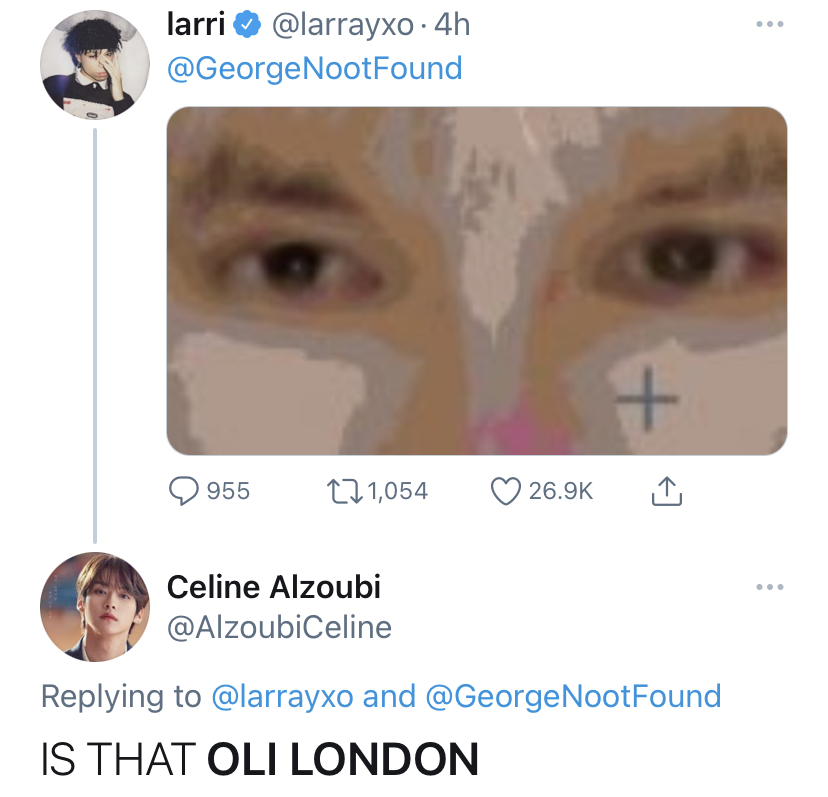Click the 4h tweet timestamp
This screenshot has height=797, width=828.
(452, 25)
